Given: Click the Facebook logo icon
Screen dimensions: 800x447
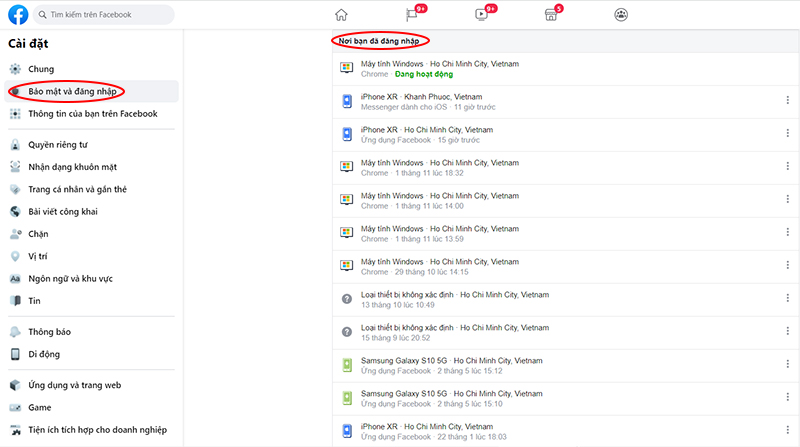Looking at the screenshot, I should click(x=18, y=15).
